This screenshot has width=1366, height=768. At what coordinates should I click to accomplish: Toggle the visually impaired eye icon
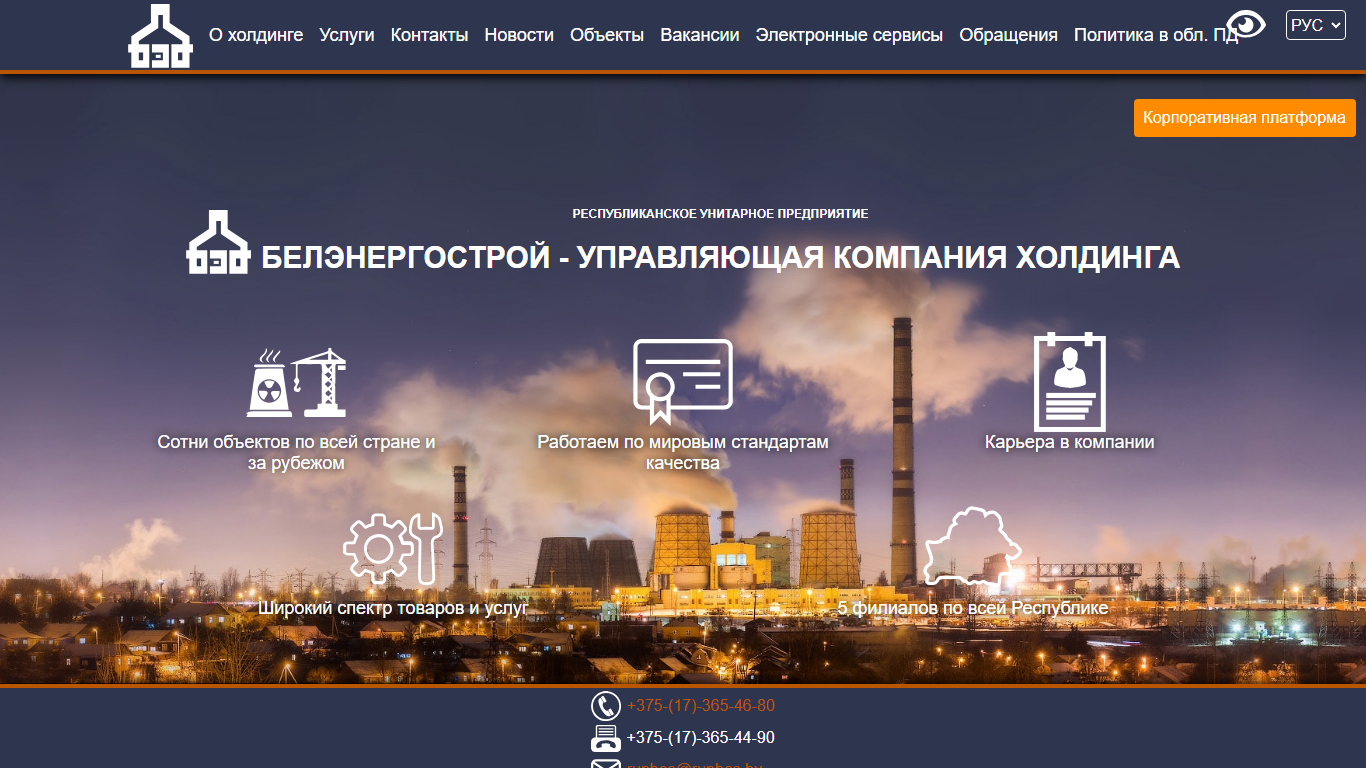[1246, 24]
